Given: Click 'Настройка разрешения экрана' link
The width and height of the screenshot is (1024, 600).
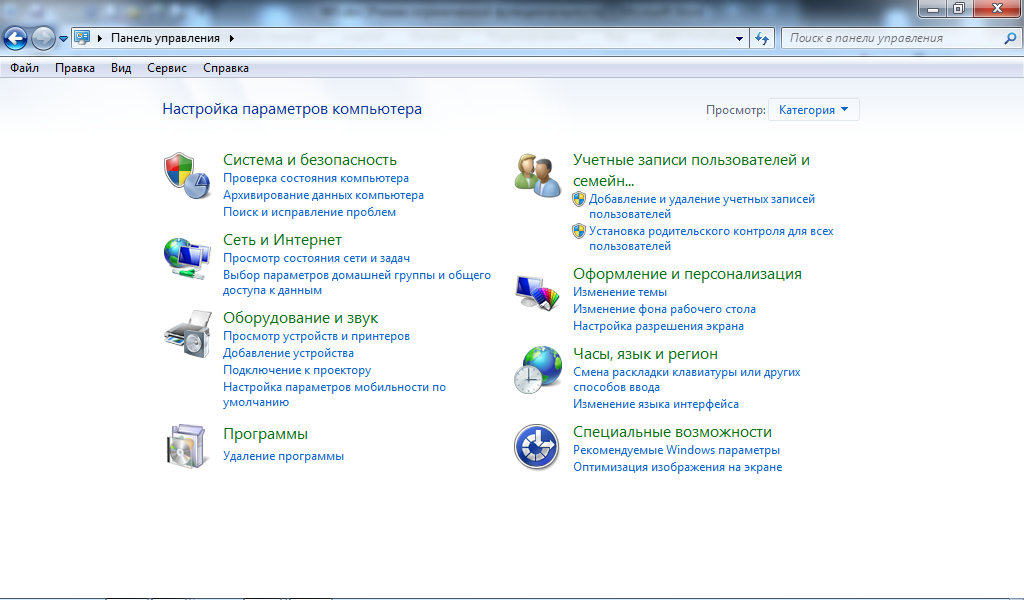Looking at the screenshot, I should pyautogui.click(x=658, y=326).
